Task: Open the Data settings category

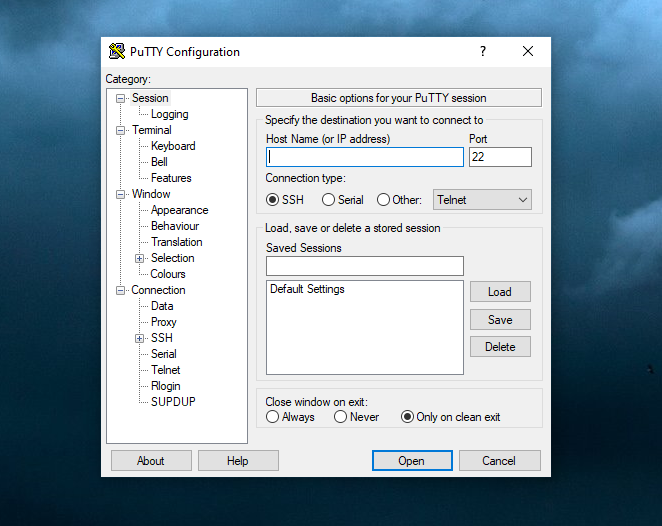Action: click(x=162, y=306)
